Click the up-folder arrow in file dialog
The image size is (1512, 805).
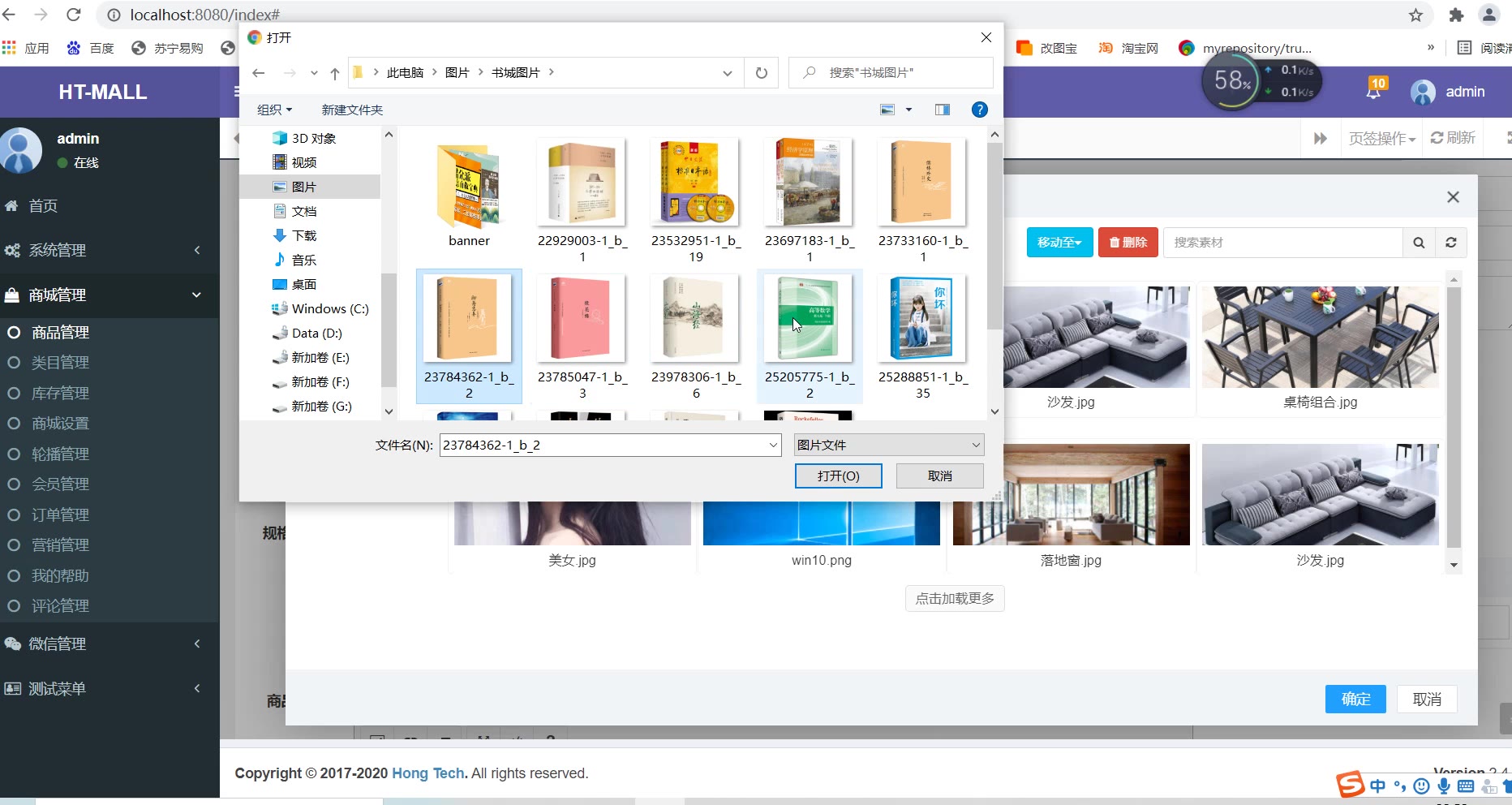(x=334, y=73)
